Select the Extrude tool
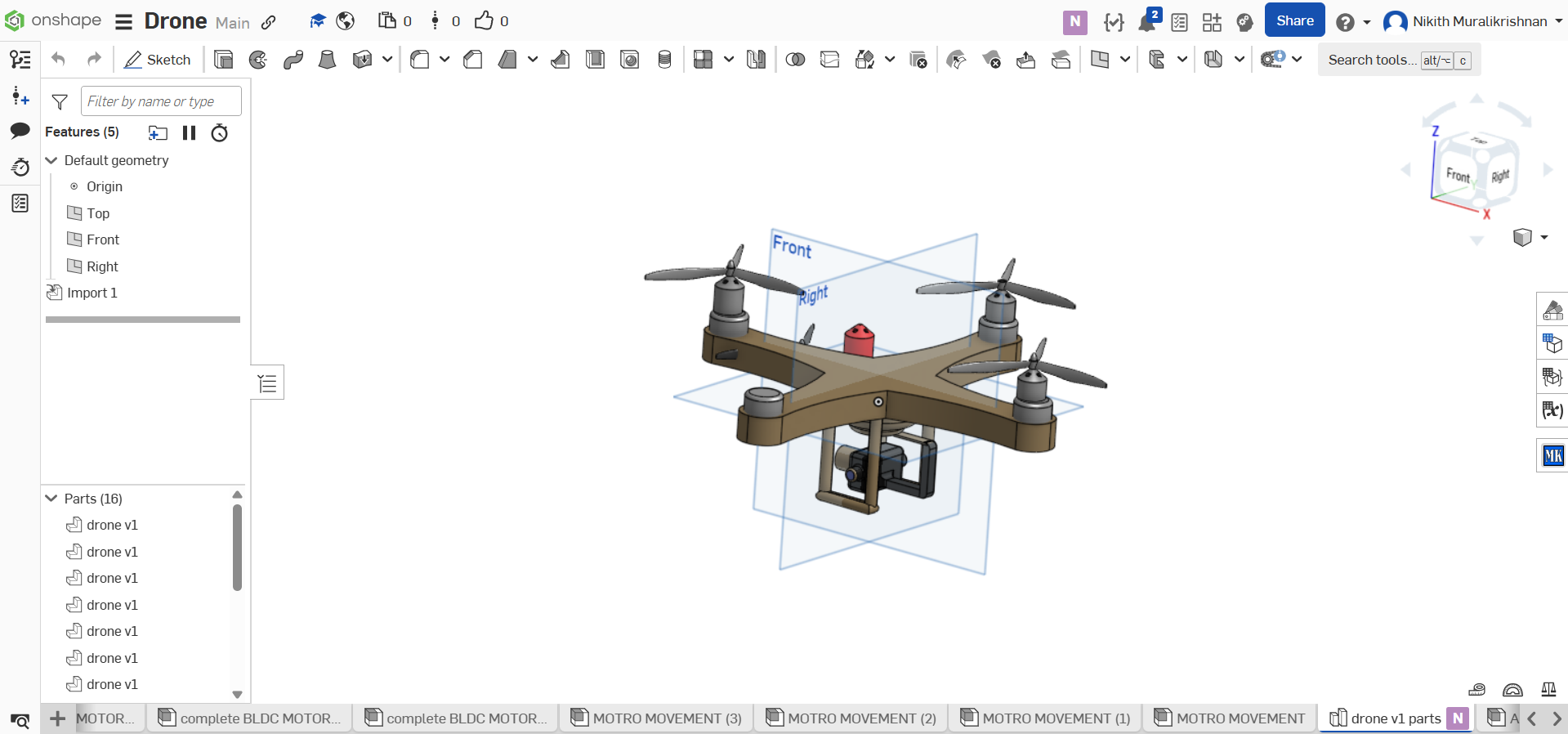The width and height of the screenshot is (1568, 734). [223, 60]
